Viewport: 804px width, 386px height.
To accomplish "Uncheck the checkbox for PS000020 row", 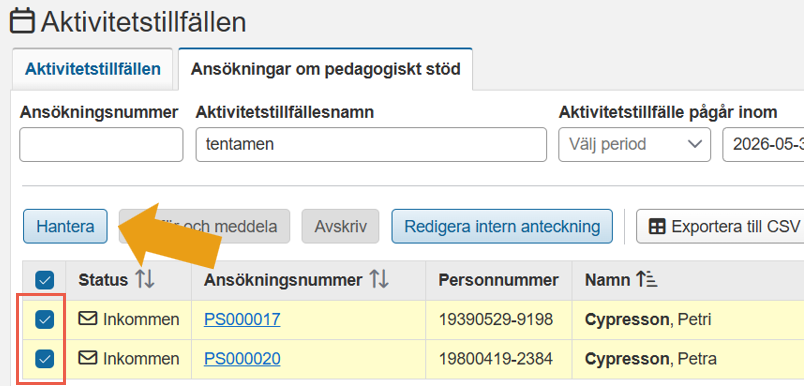I will 44,359.
